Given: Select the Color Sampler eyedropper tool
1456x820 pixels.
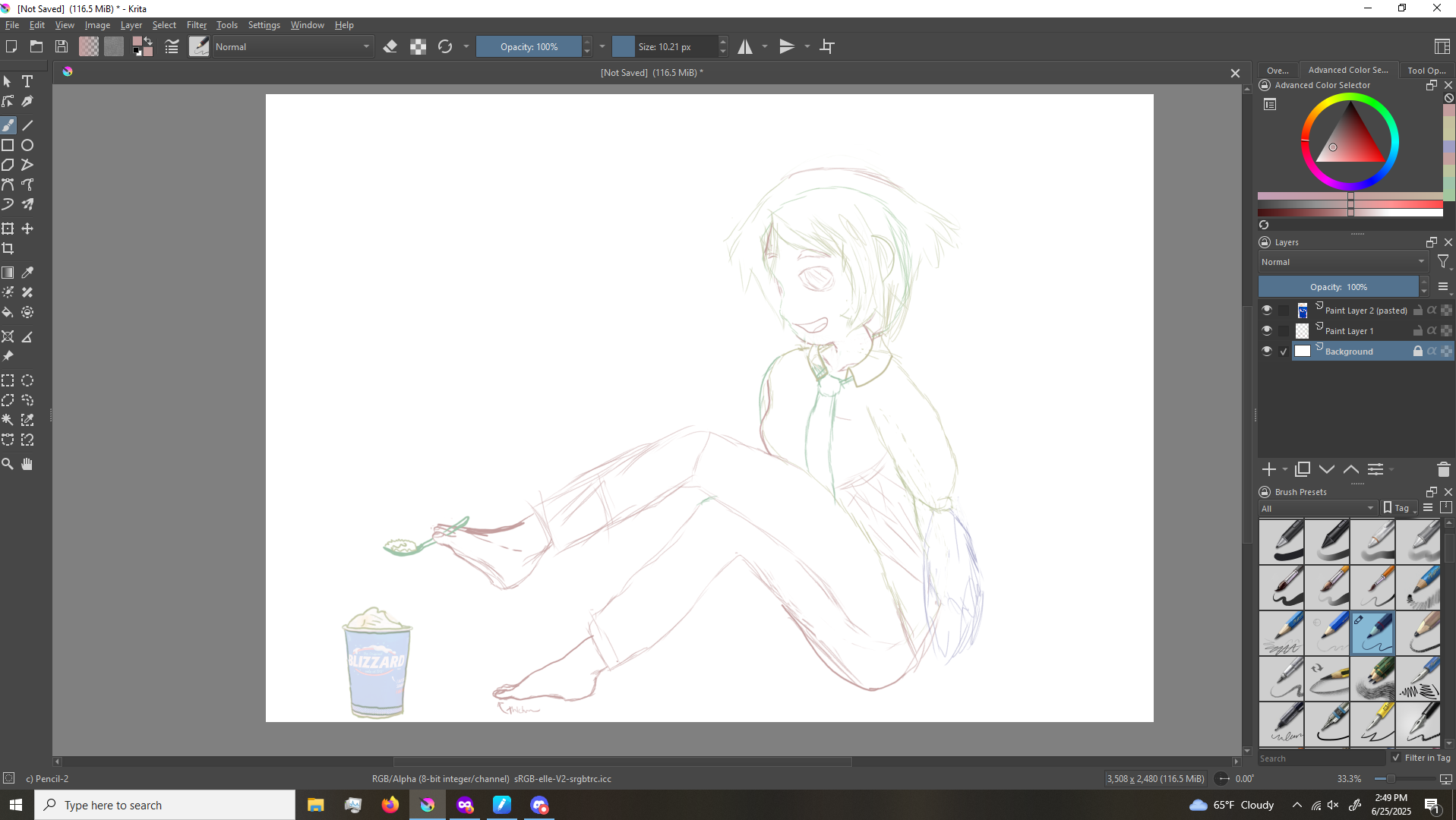Looking at the screenshot, I should [27, 273].
